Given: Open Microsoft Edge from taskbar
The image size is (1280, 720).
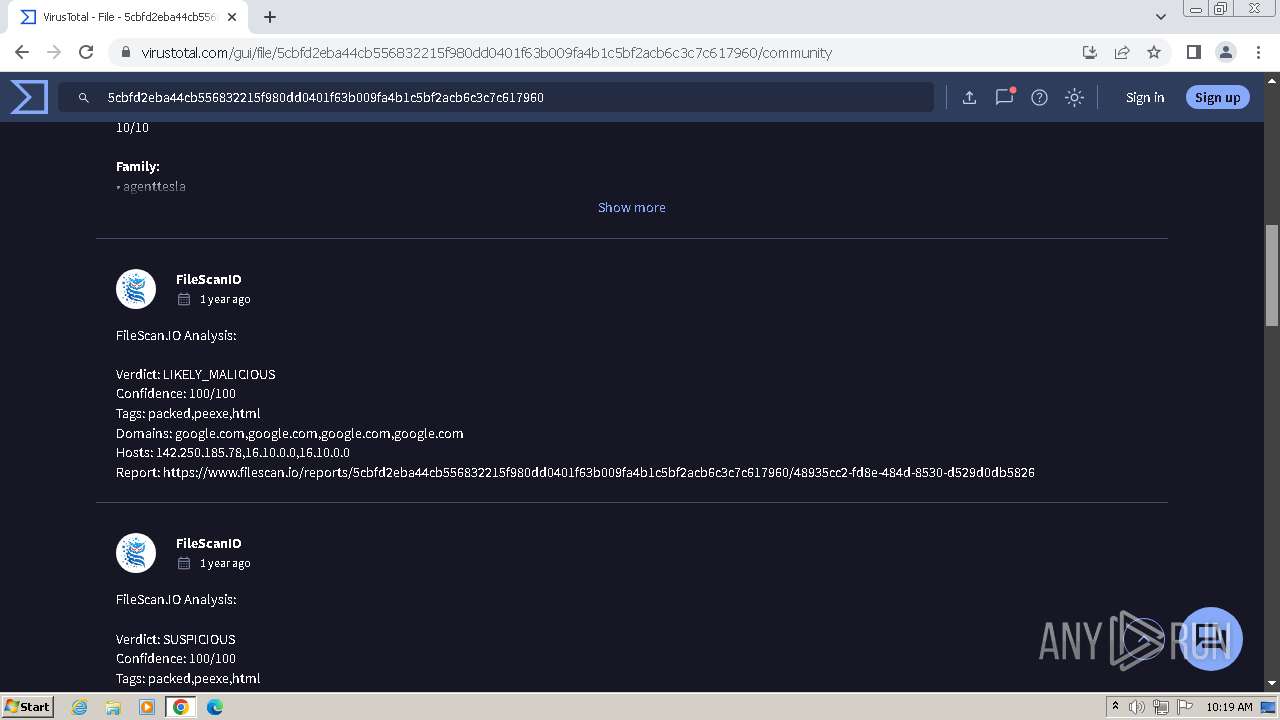Looking at the screenshot, I should [215, 707].
